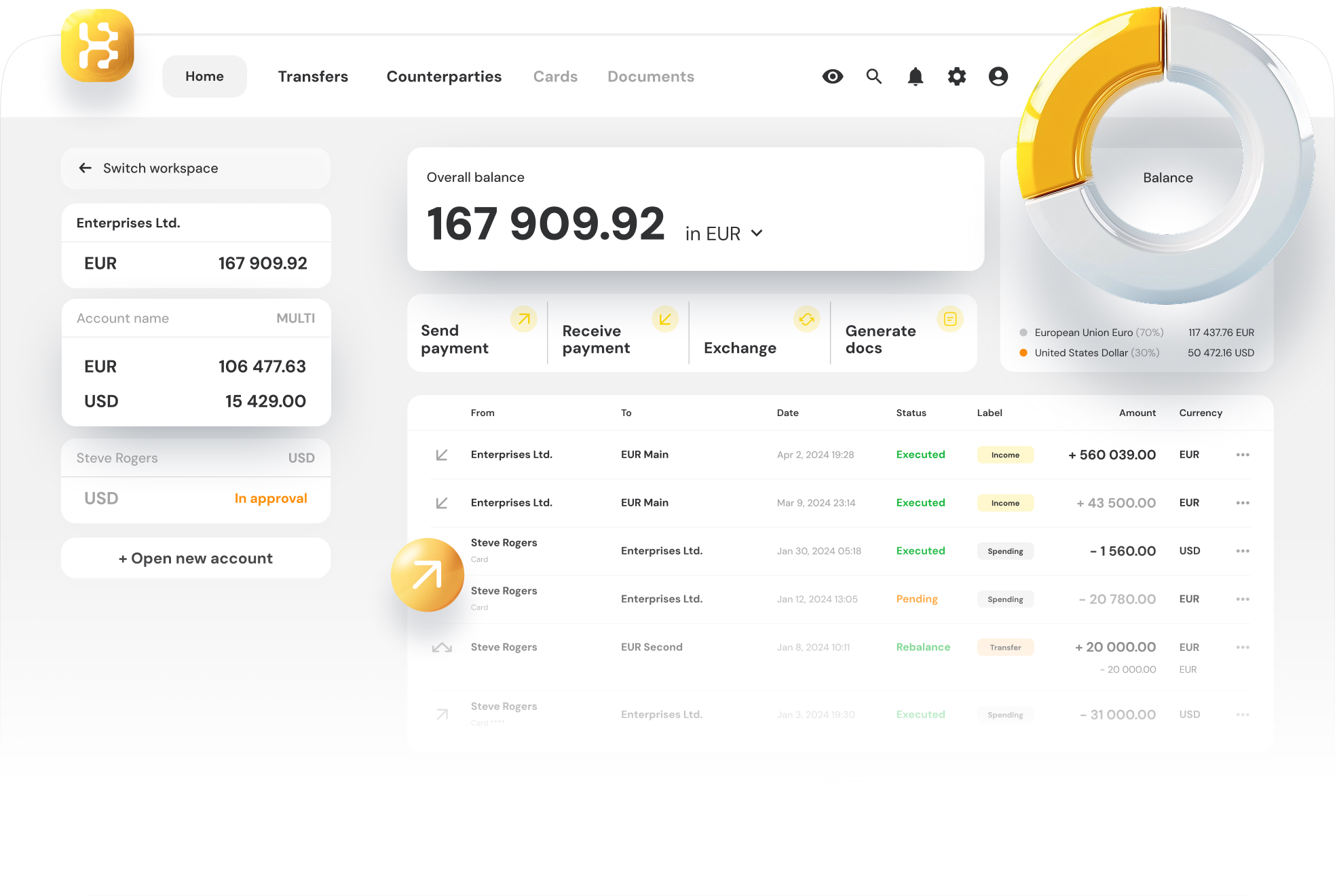Select the USD account marked In approval
This screenshot has height=896, width=1337.
coord(195,498)
